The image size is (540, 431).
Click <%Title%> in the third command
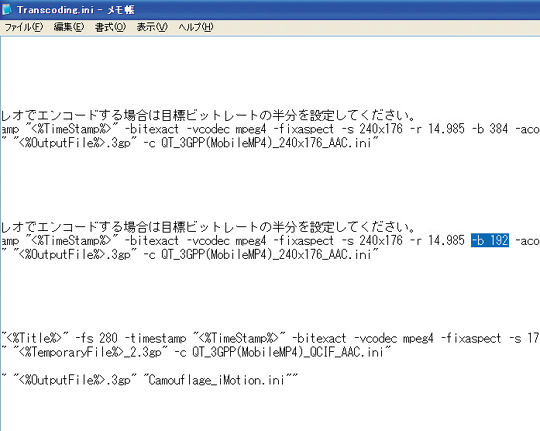[x=34, y=338]
